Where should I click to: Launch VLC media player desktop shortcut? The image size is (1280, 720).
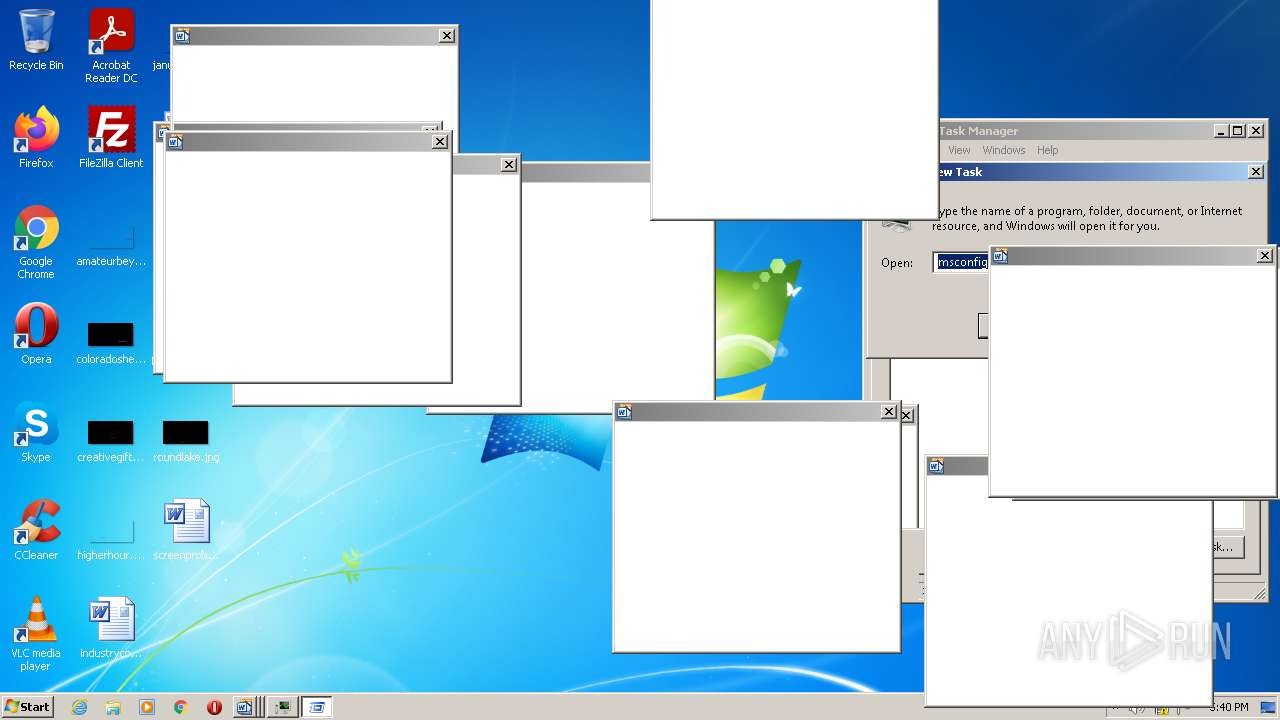click(x=36, y=634)
